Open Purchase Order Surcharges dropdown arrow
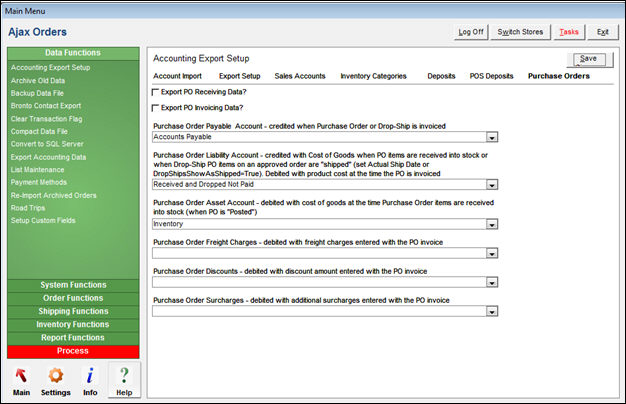This screenshot has height=404, width=626. tap(492, 311)
